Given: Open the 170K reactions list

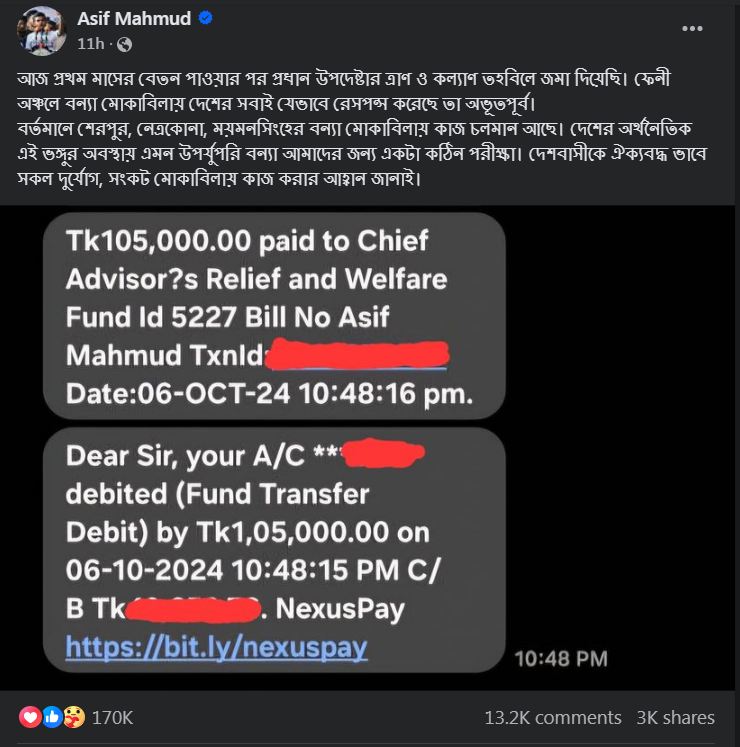Looking at the screenshot, I should pyautogui.click(x=112, y=717).
